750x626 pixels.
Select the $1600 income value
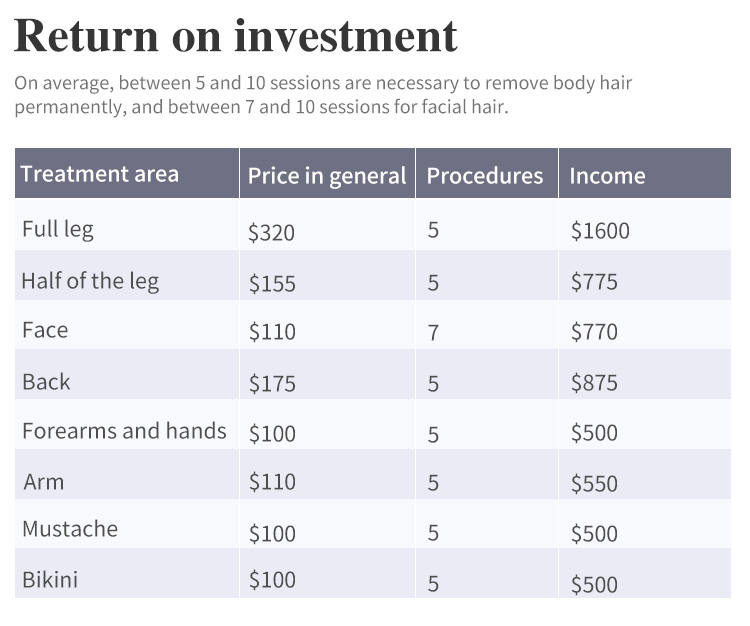[x=600, y=231]
